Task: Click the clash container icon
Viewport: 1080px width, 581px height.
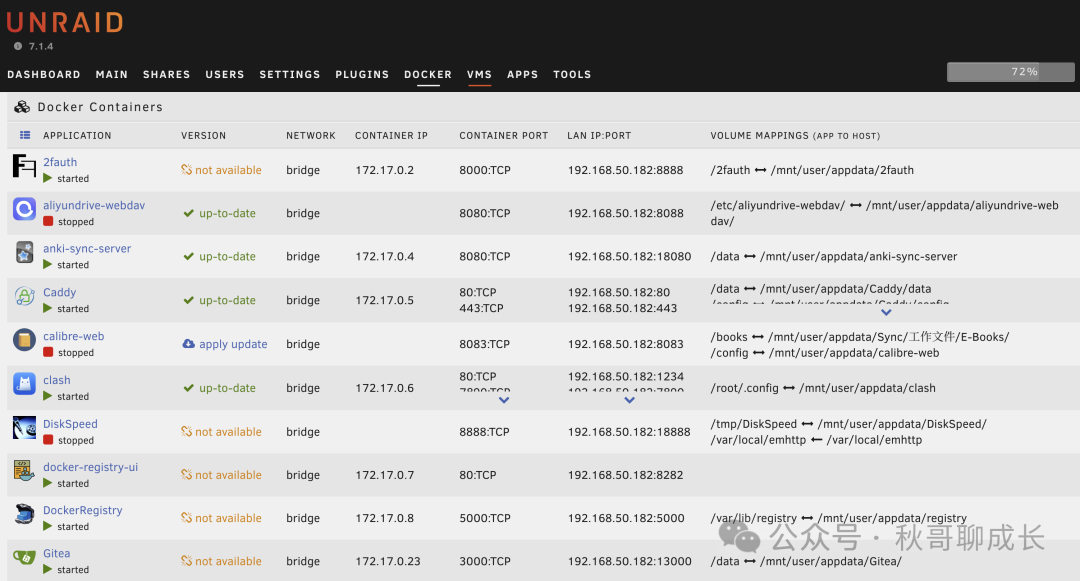Action: (x=24, y=383)
